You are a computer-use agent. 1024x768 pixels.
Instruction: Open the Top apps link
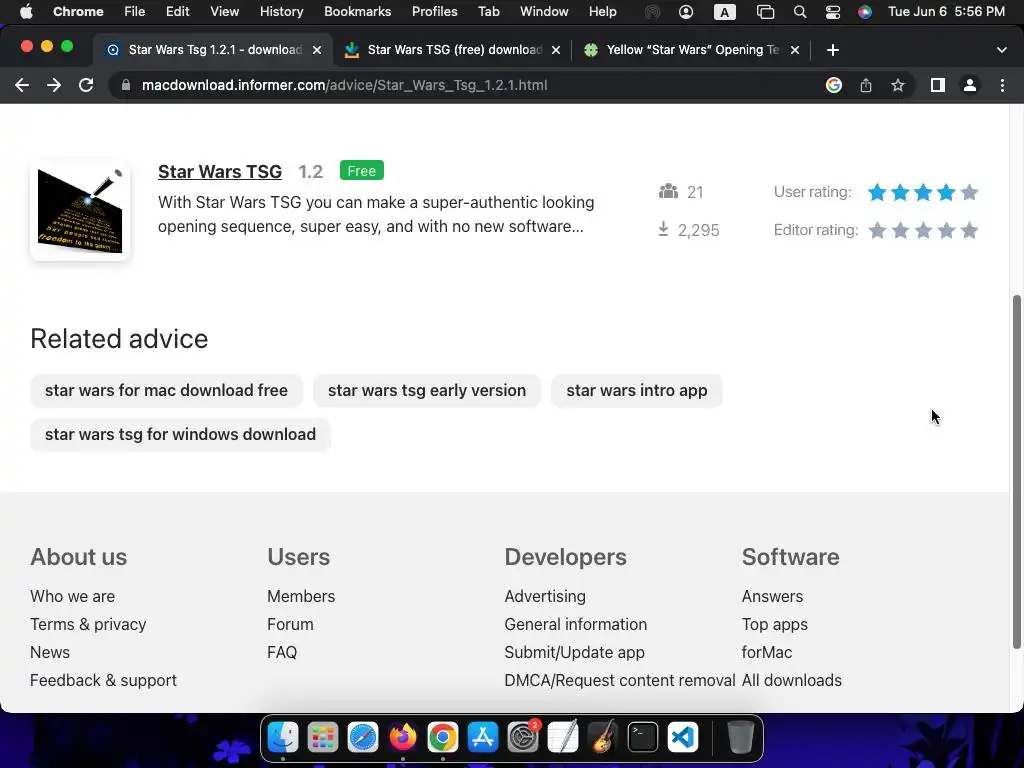pyautogui.click(x=775, y=624)
